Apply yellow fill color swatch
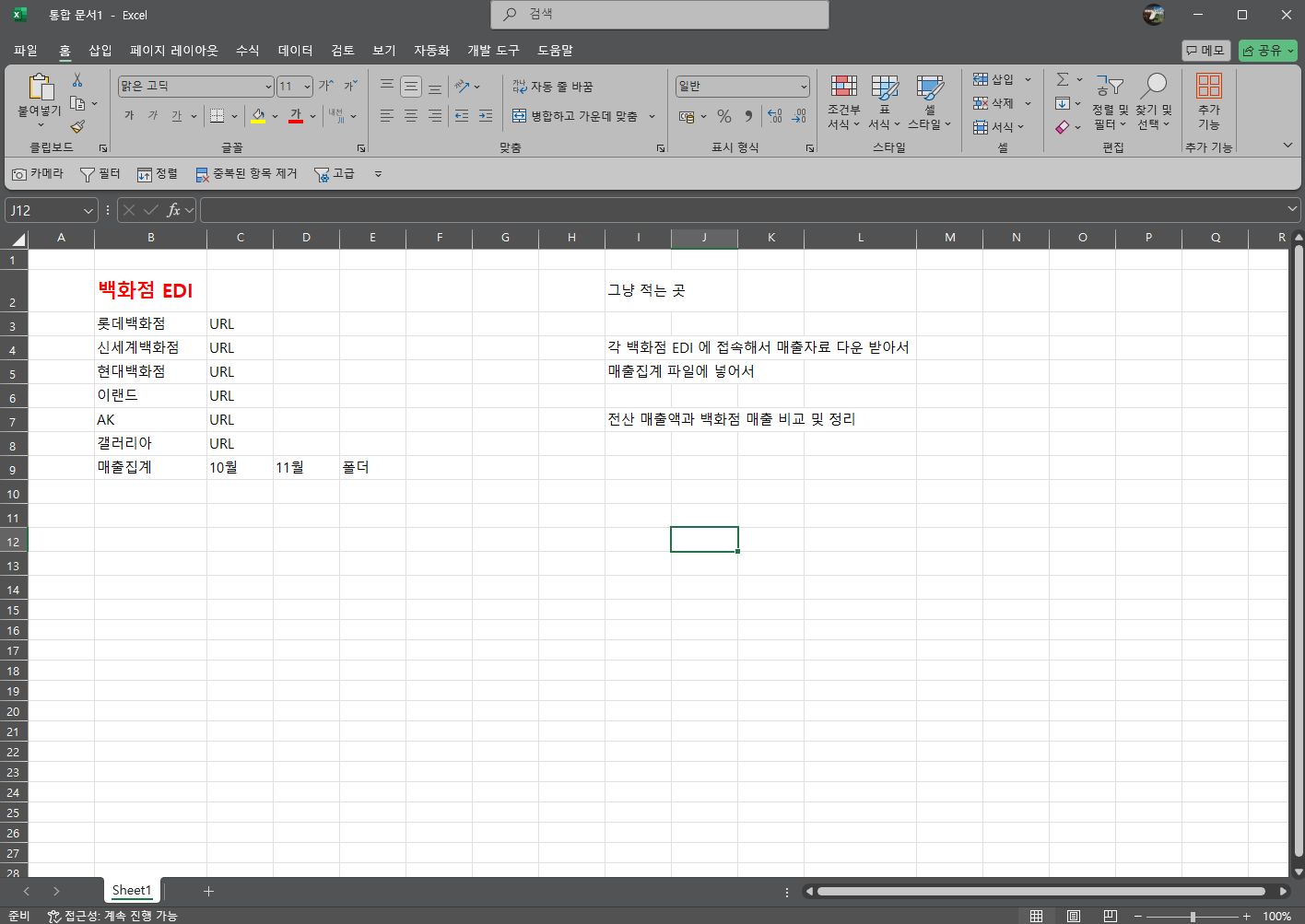Screen dimensions: 1305x924 (258, 115)
